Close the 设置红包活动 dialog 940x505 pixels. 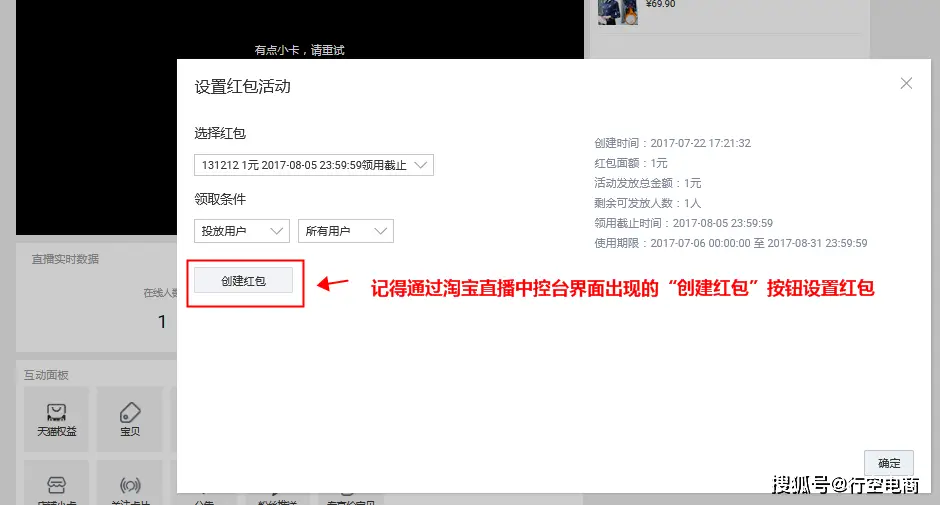[906, 83]
